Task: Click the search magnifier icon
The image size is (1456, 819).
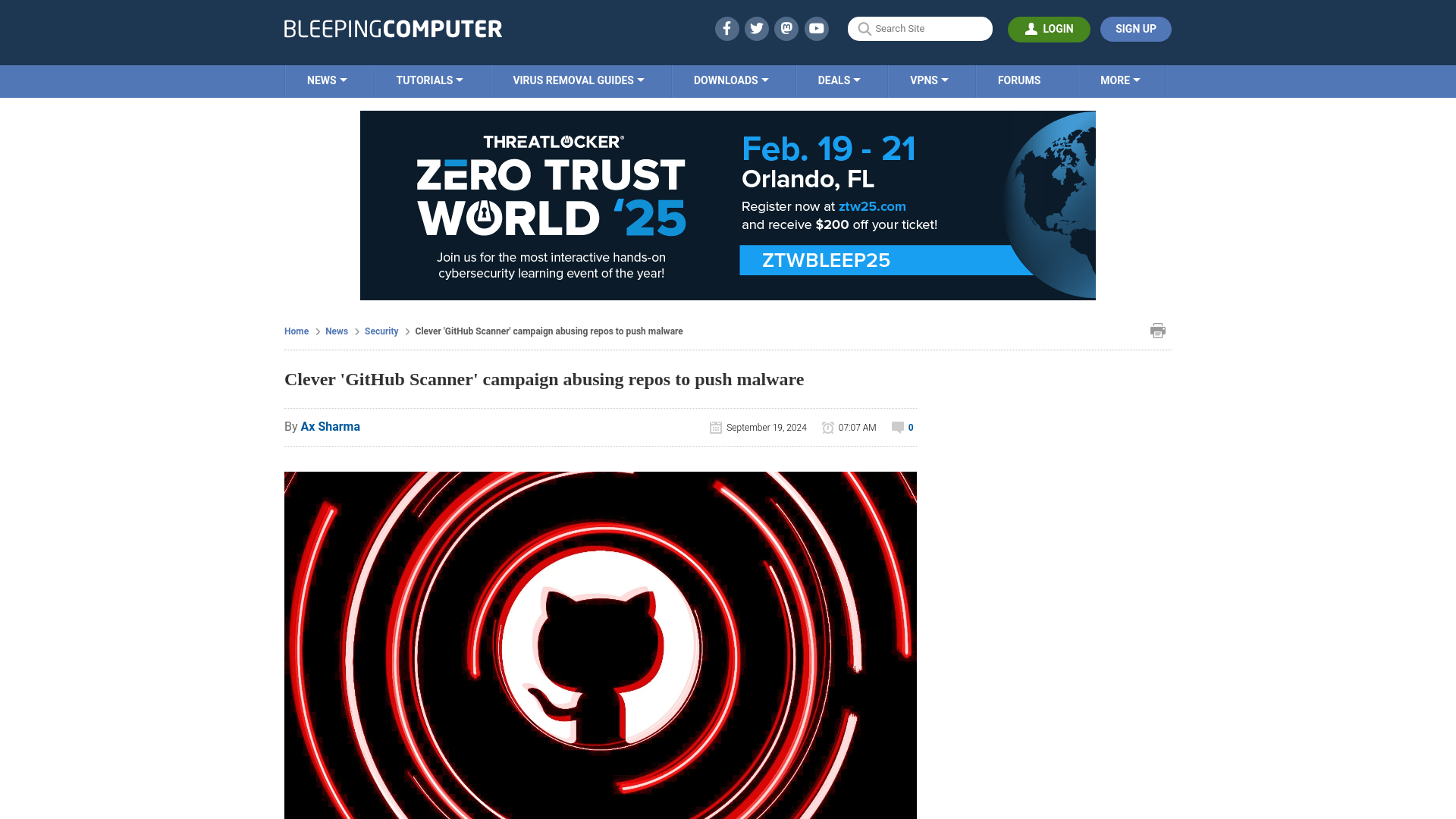Action: [x=864, y=29]
